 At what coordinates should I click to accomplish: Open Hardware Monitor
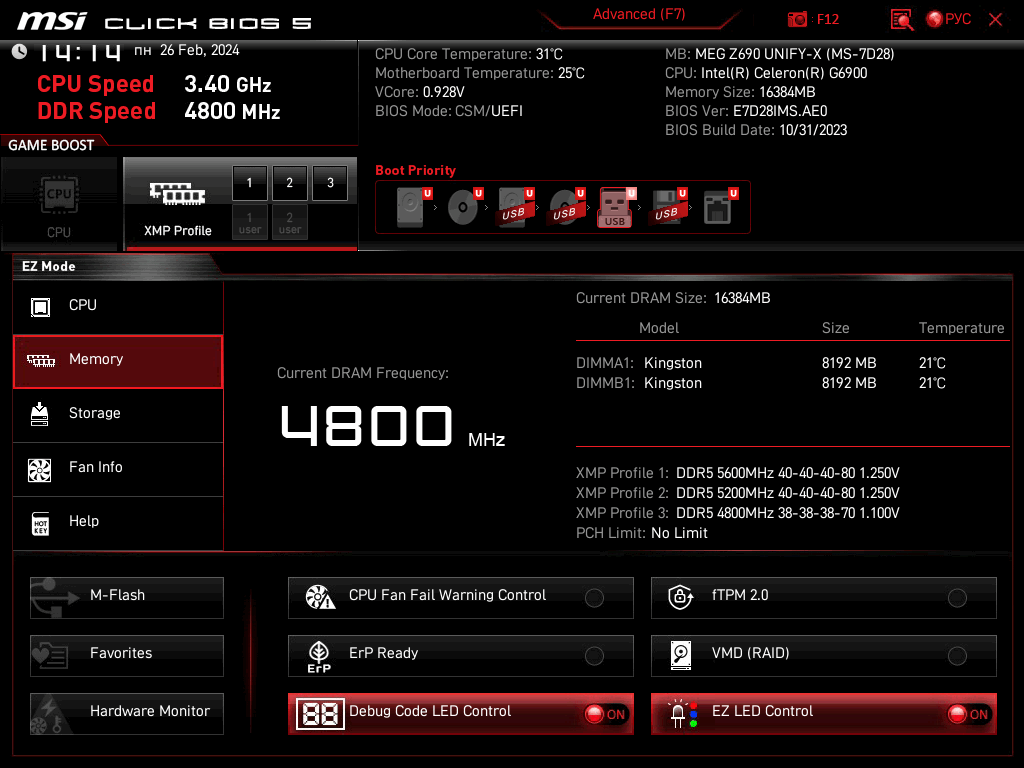pyautogui.click(x=127, y=714)
